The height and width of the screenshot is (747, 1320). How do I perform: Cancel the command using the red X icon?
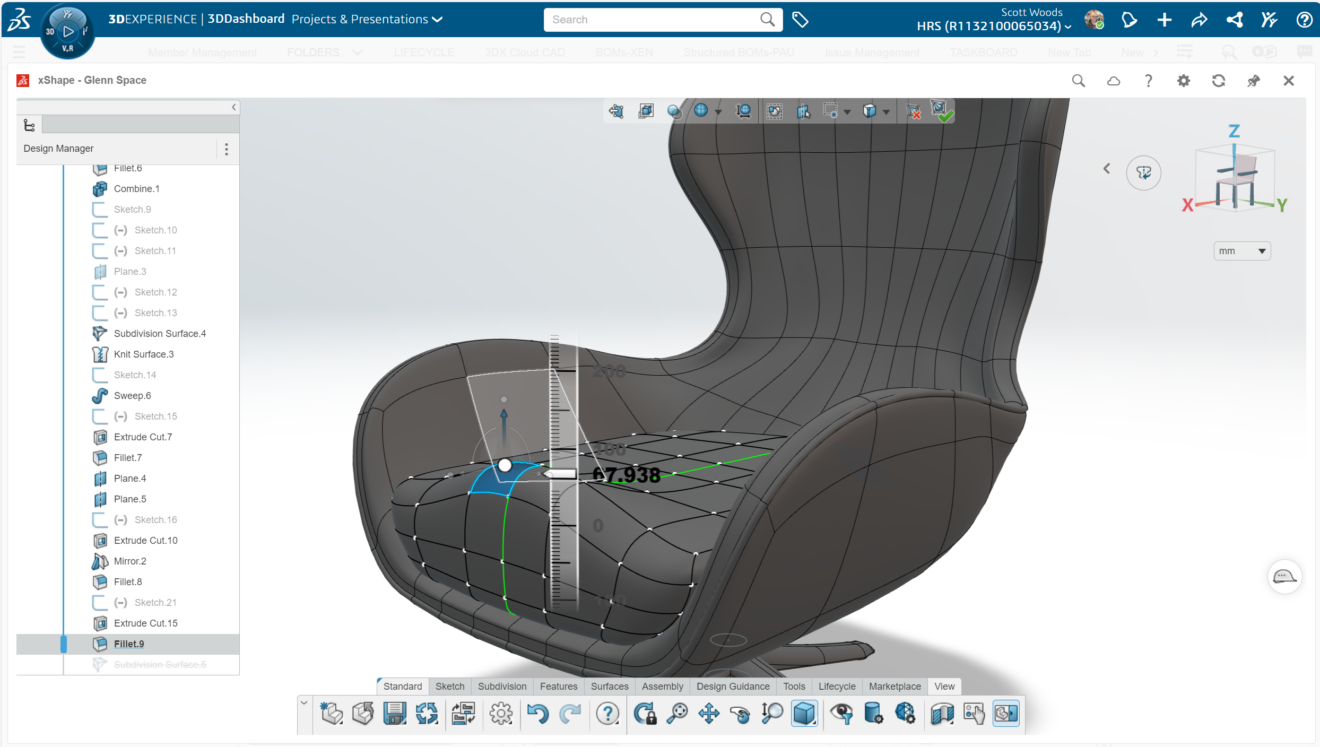(x=911, y=111)
